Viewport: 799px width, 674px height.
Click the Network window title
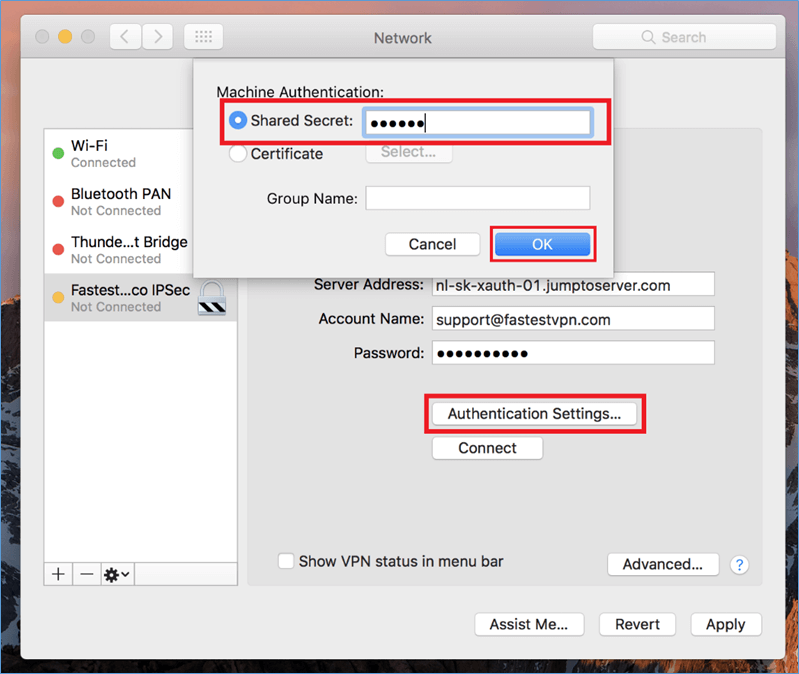[403, 38]
